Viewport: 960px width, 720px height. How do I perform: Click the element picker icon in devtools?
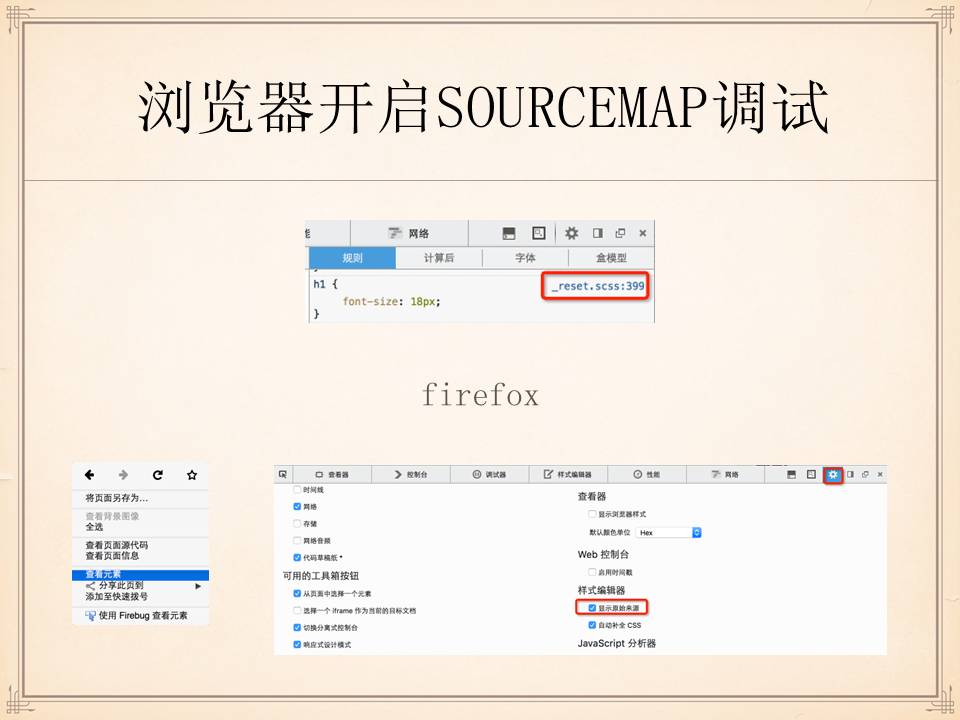[283, 474]
